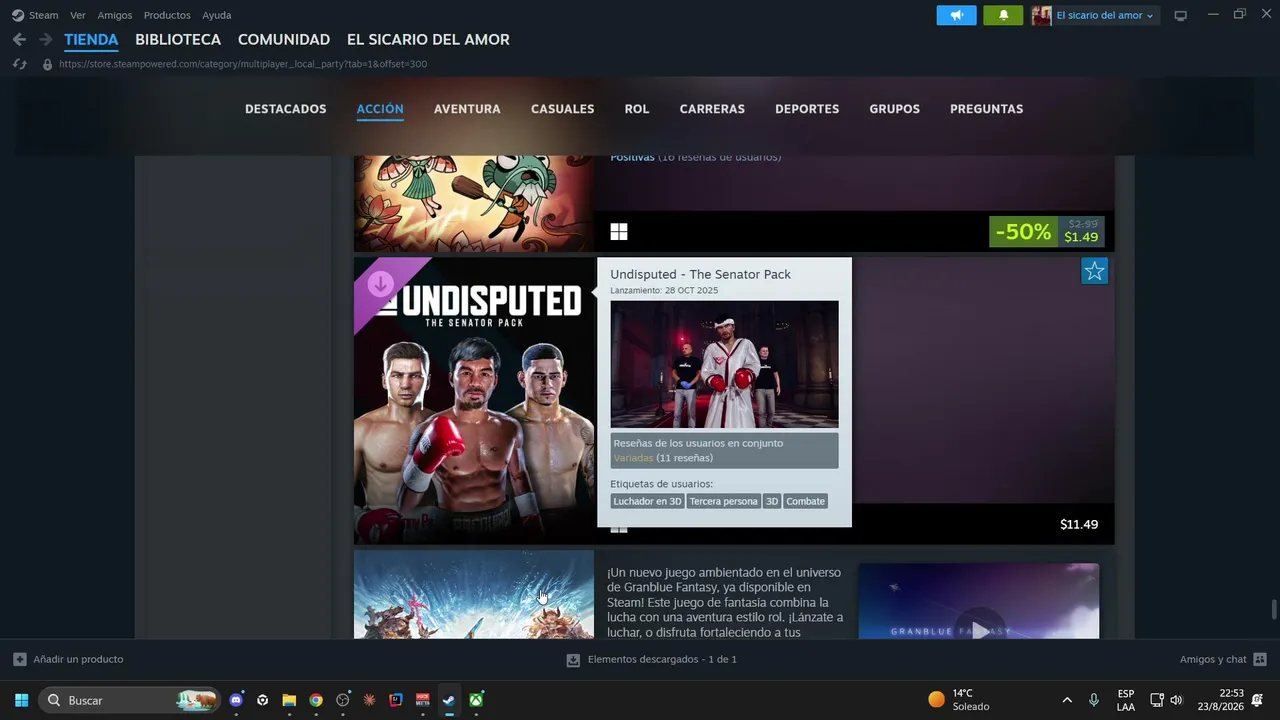Click the page scrollbar thumb
Viewport: 1280px width, 720px height.
pos(1273,610)
